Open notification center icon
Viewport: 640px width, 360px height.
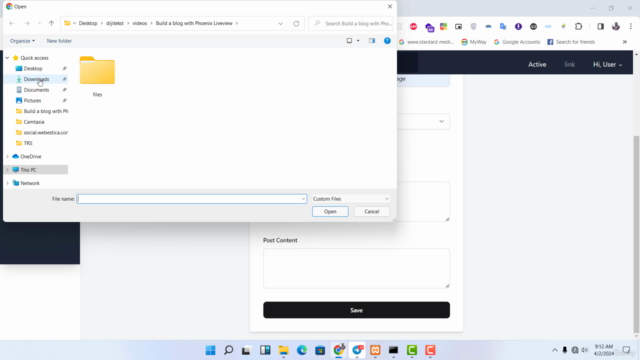627,350
